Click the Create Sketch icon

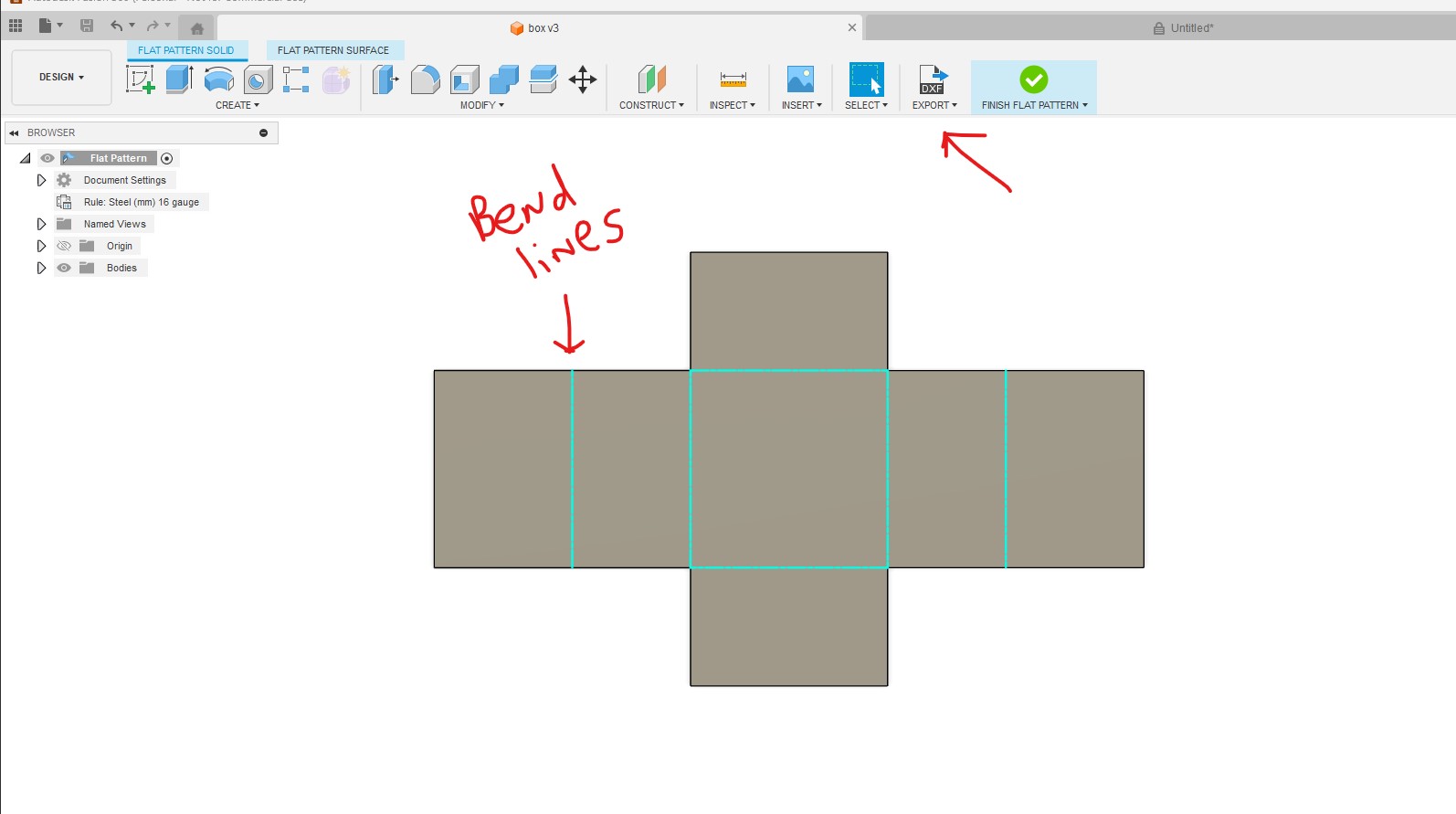(140, 79)
